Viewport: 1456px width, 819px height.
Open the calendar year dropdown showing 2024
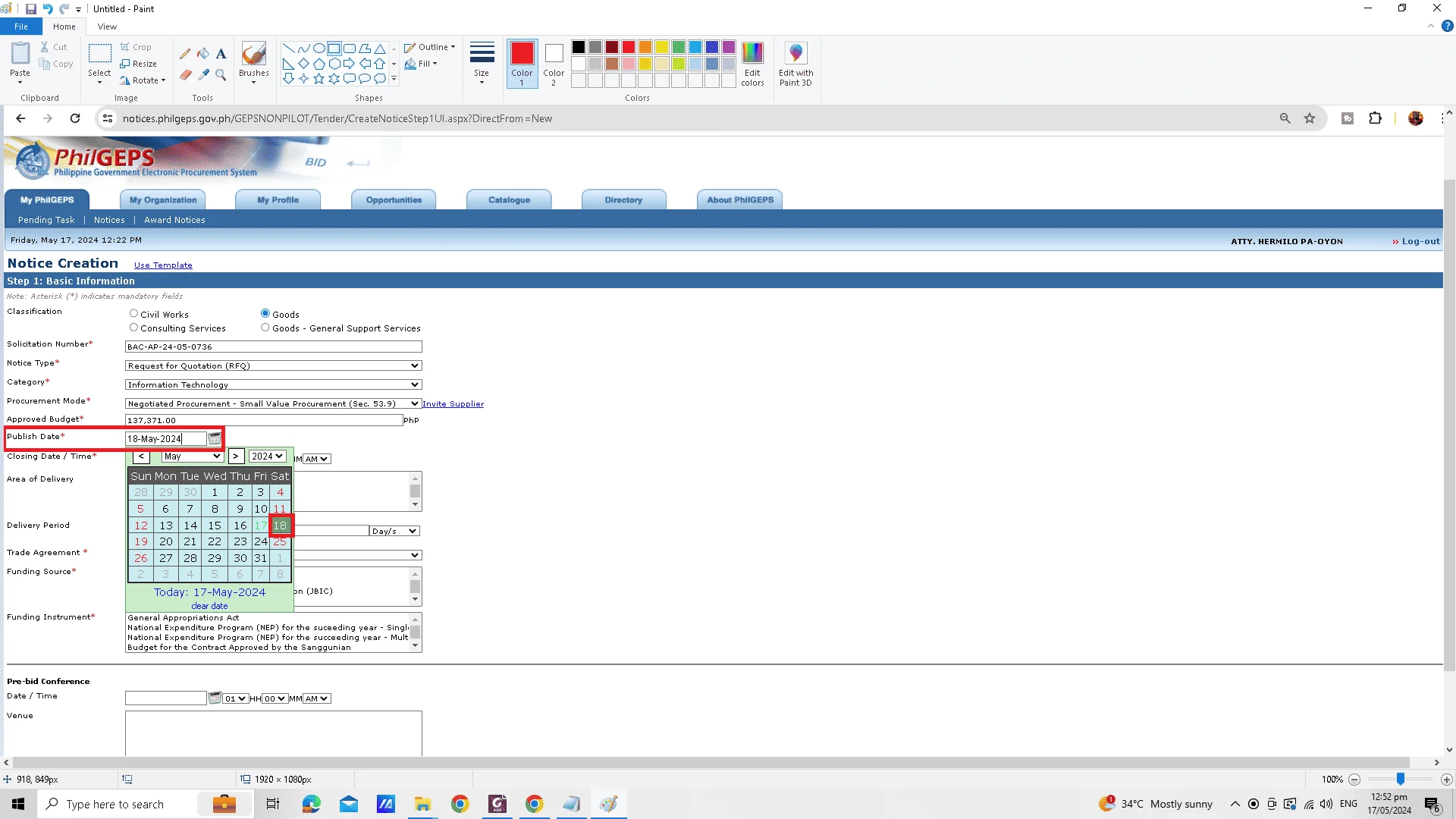point(268,457)
